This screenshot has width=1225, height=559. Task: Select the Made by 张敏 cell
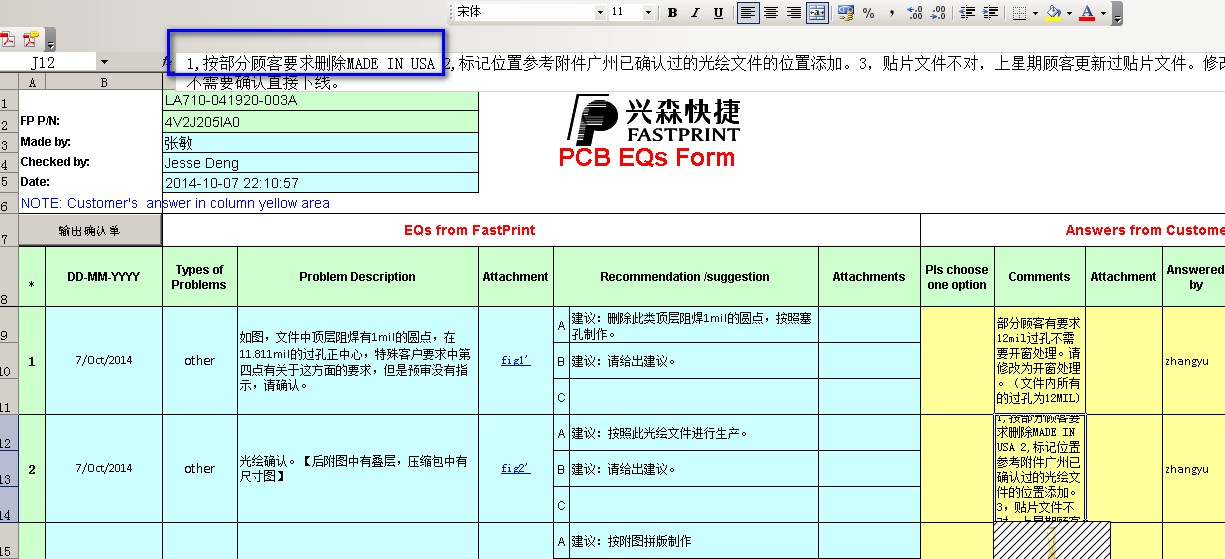tap(320, 142)
